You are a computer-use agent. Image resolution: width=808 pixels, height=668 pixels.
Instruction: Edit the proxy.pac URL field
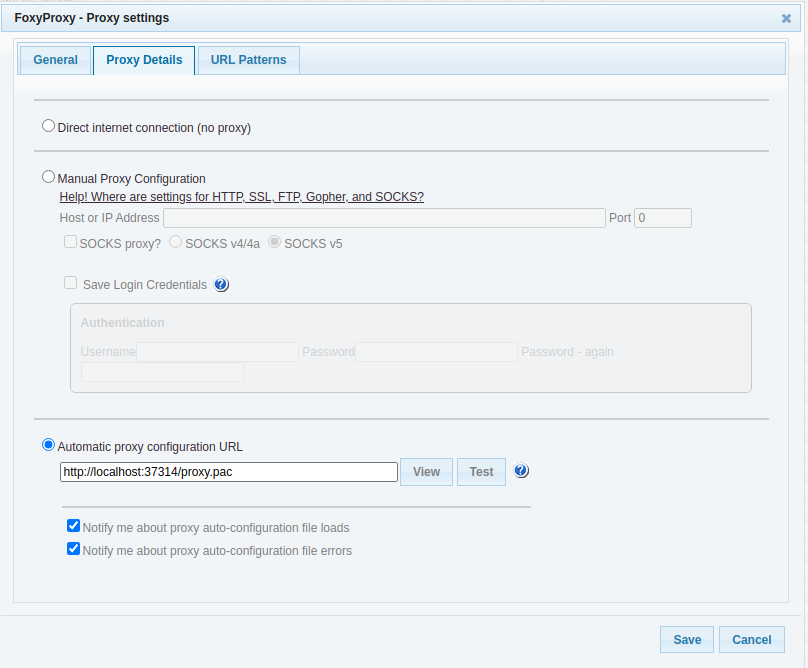[x=229, y=472]
